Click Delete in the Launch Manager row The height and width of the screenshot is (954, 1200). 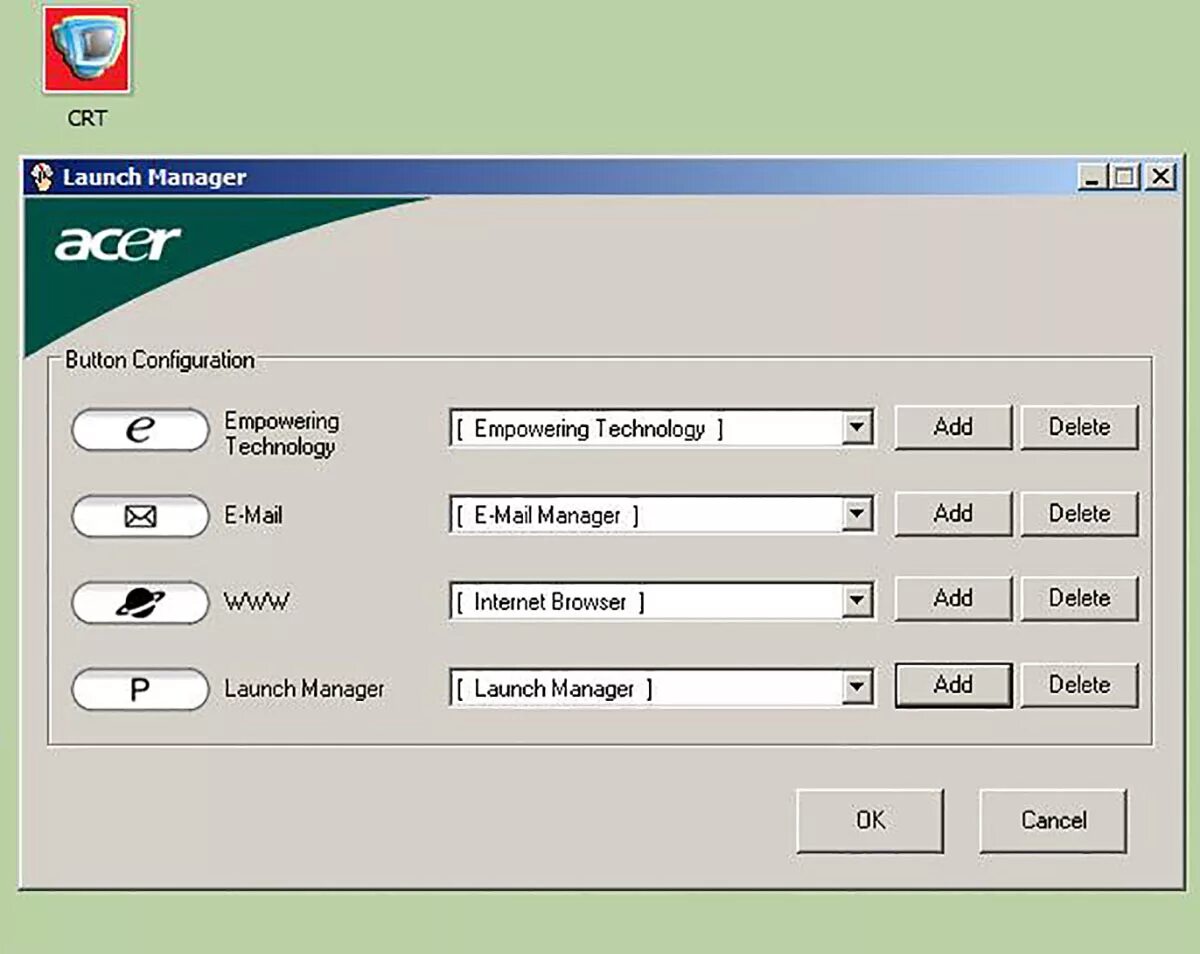1079,685
